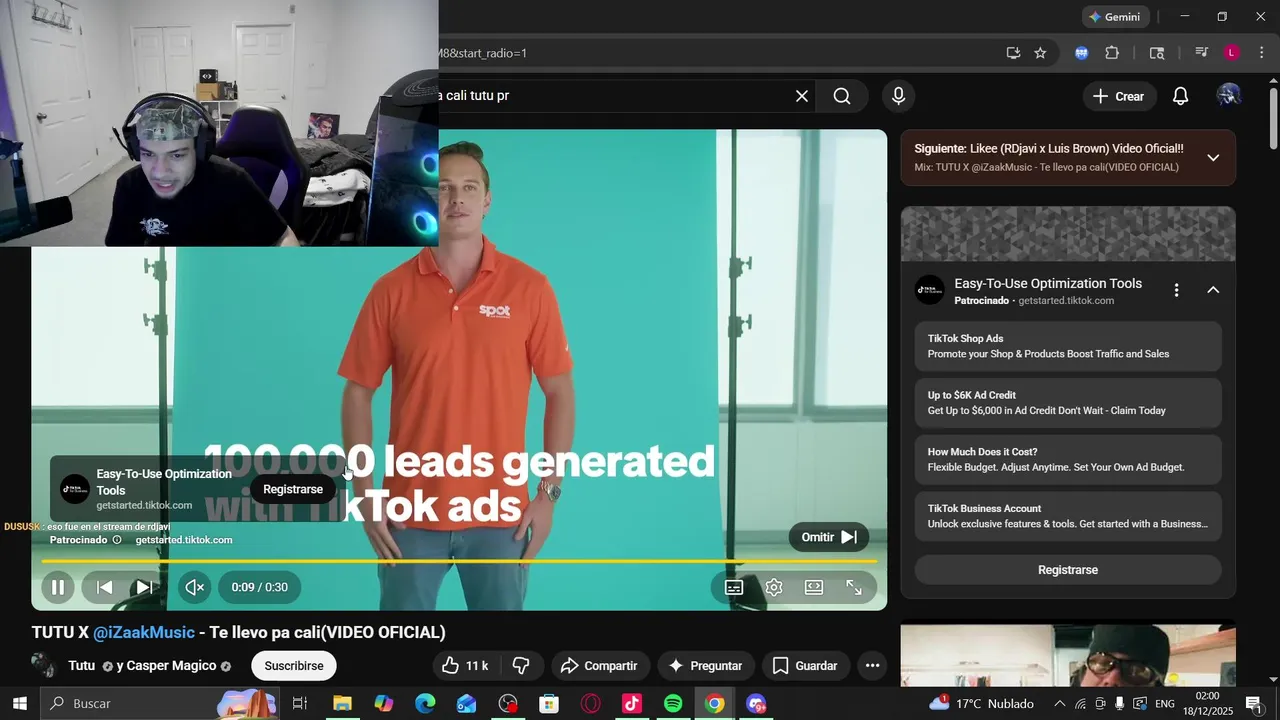Show hidden system tray icons chevron
The height and width of the screenshot is (720, 1280).
click(x=1060, y=704)
